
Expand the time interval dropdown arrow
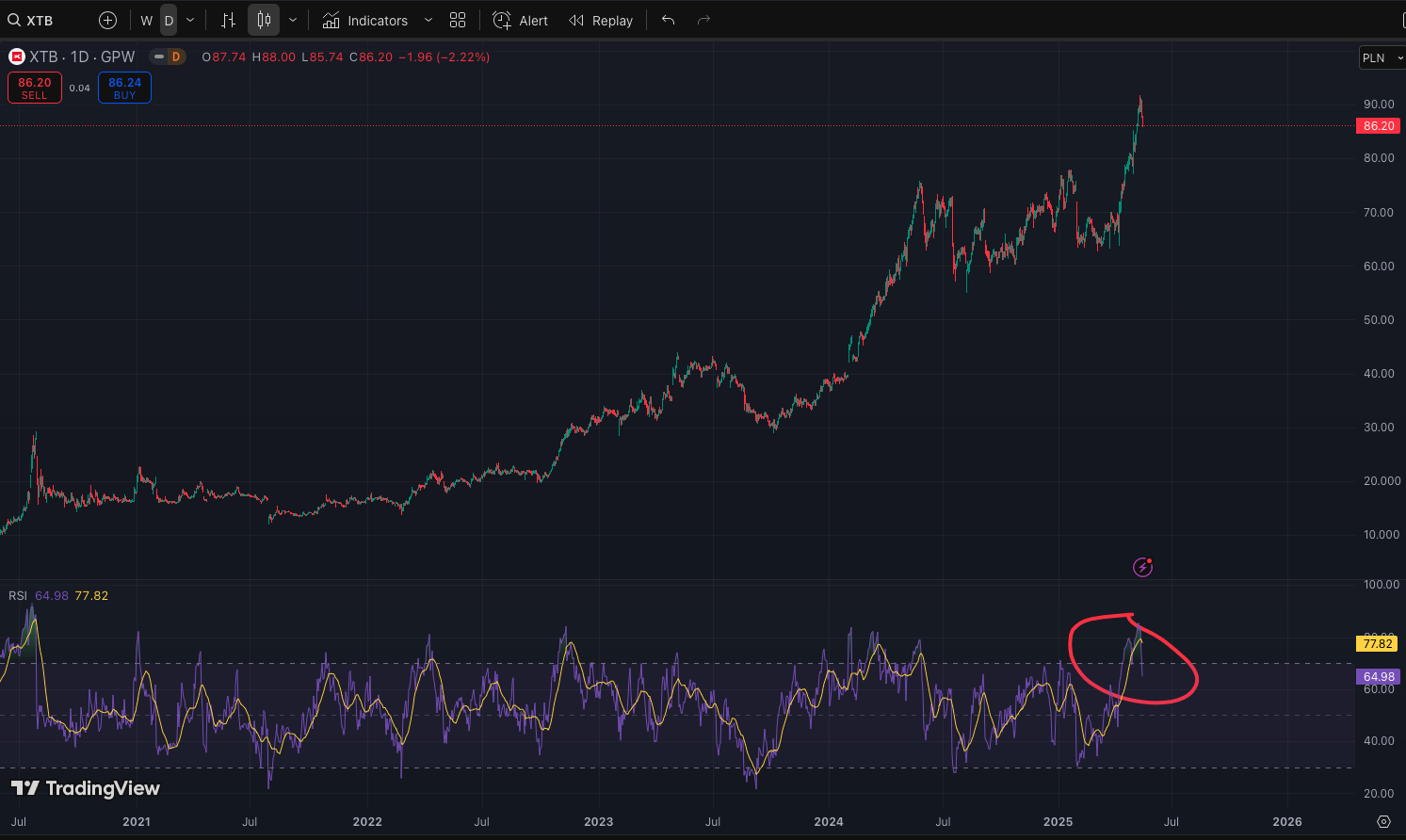(190, 20)
